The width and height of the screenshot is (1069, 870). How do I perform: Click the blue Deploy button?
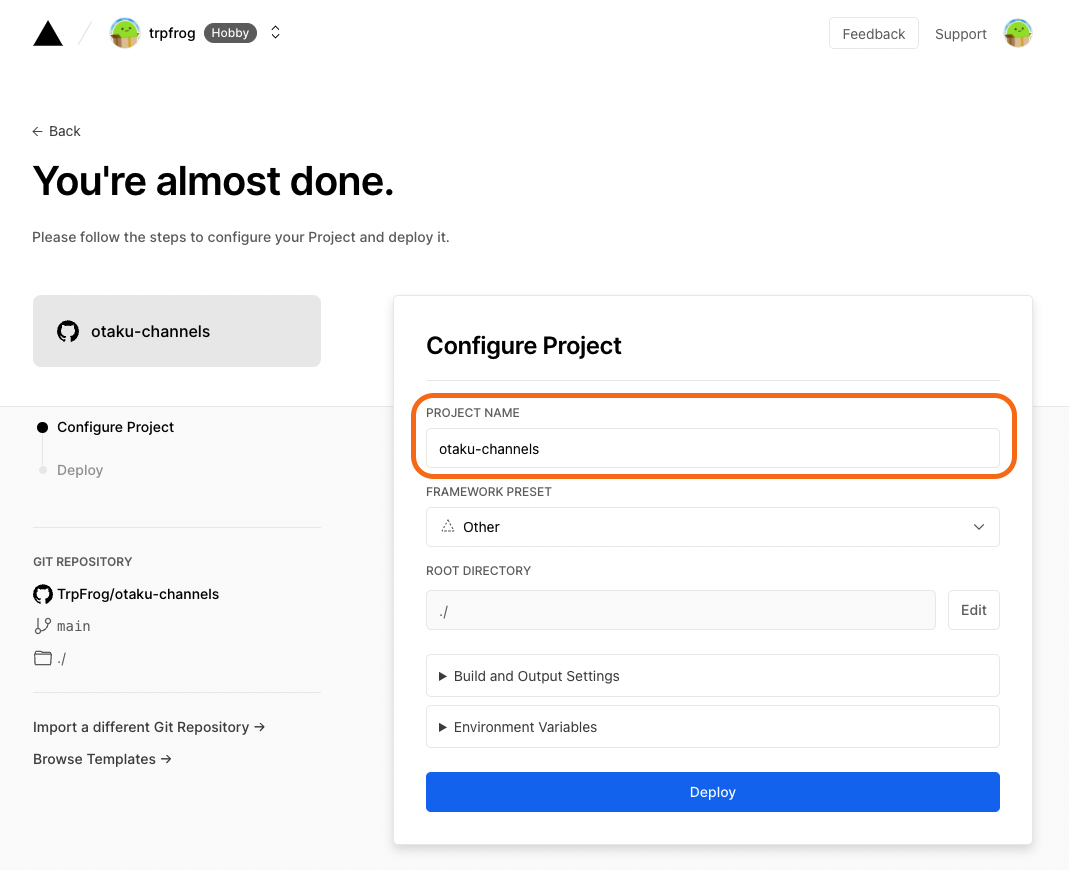[x=712, y=792]
